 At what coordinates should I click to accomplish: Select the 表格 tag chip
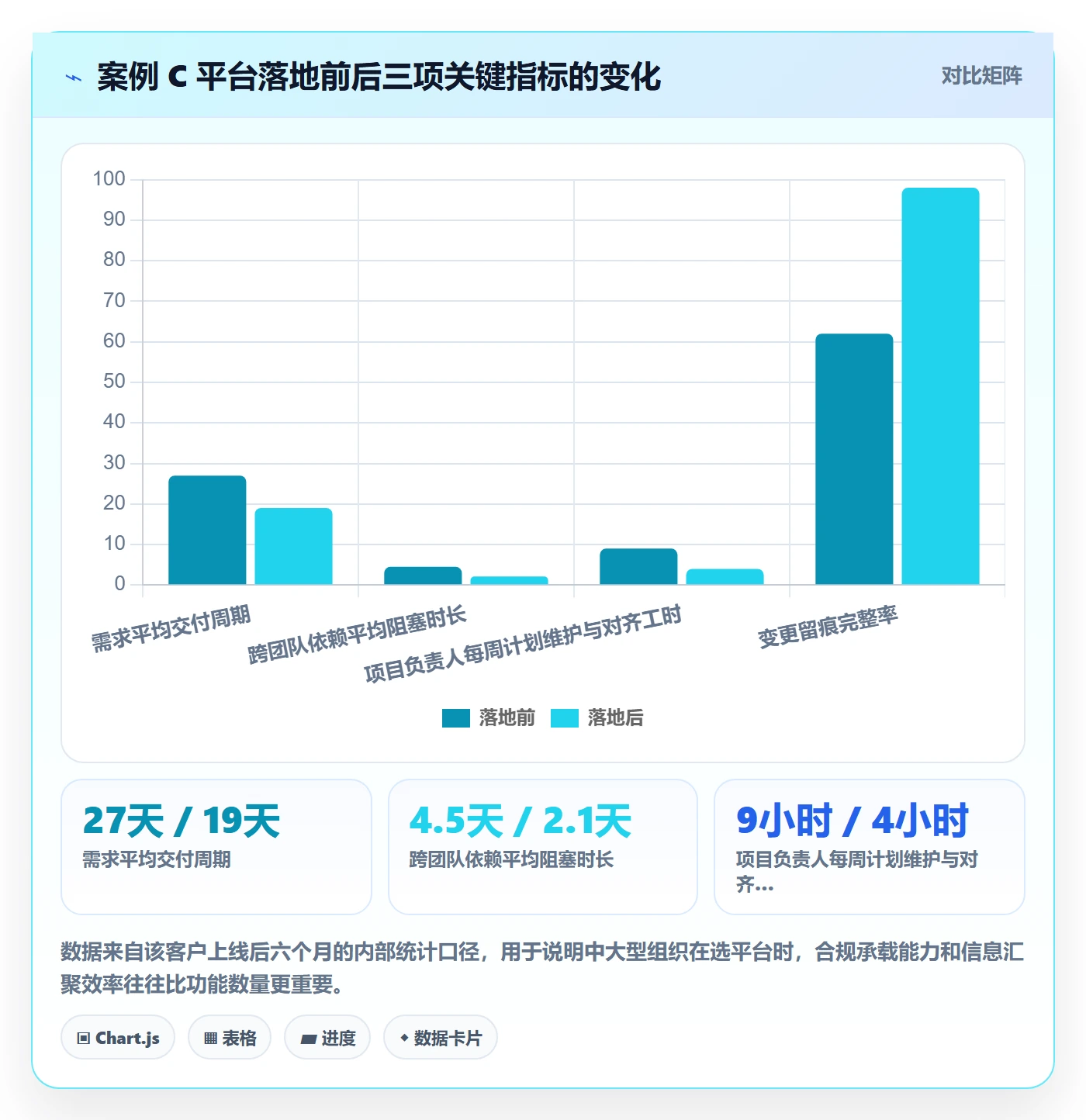230,1038
